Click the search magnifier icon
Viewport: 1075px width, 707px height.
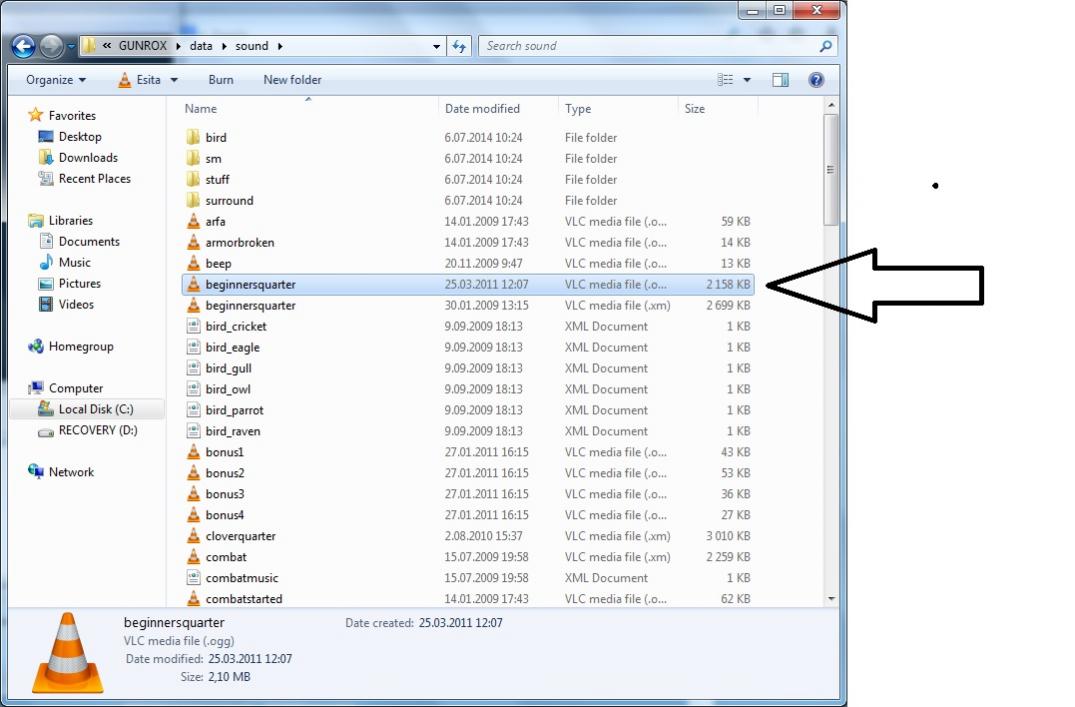point(825,46)
